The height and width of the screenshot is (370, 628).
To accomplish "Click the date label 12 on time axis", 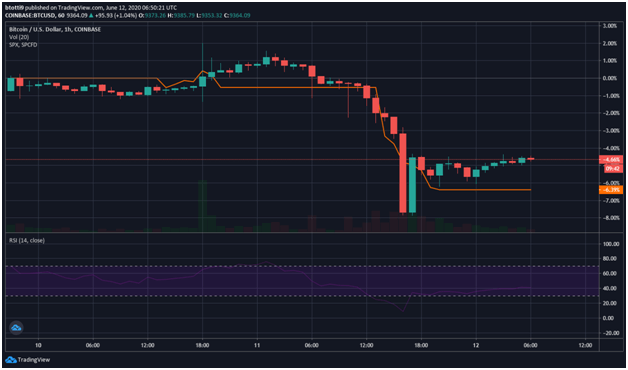I will (x=476, y=345).
